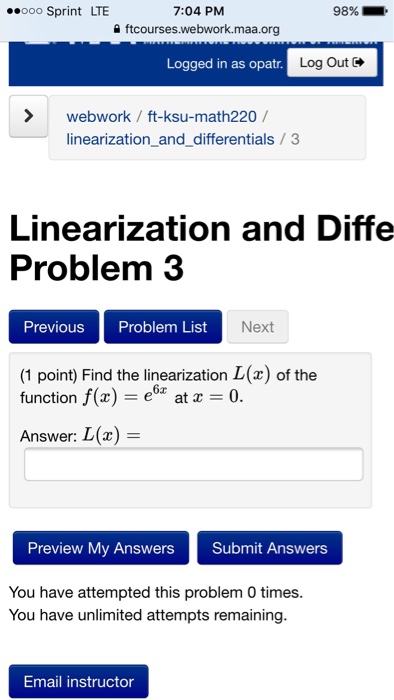Focus the L(x) answer input field
Image resolution: width=394 pixels, height=700 pixels.
pos(194,464)
